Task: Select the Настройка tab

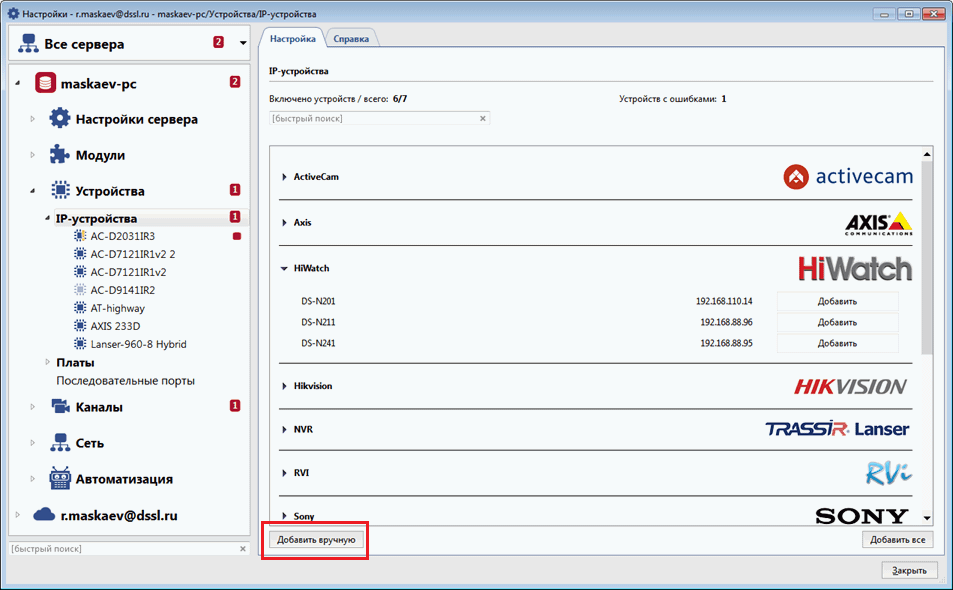Action: point(293,38)
